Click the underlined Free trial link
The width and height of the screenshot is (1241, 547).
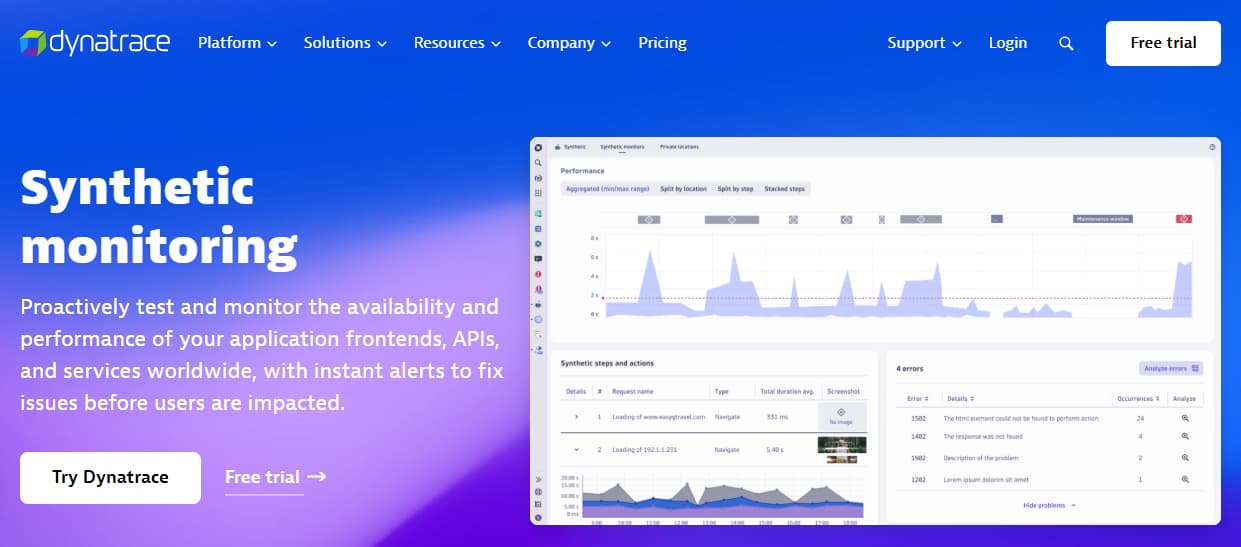262,477
